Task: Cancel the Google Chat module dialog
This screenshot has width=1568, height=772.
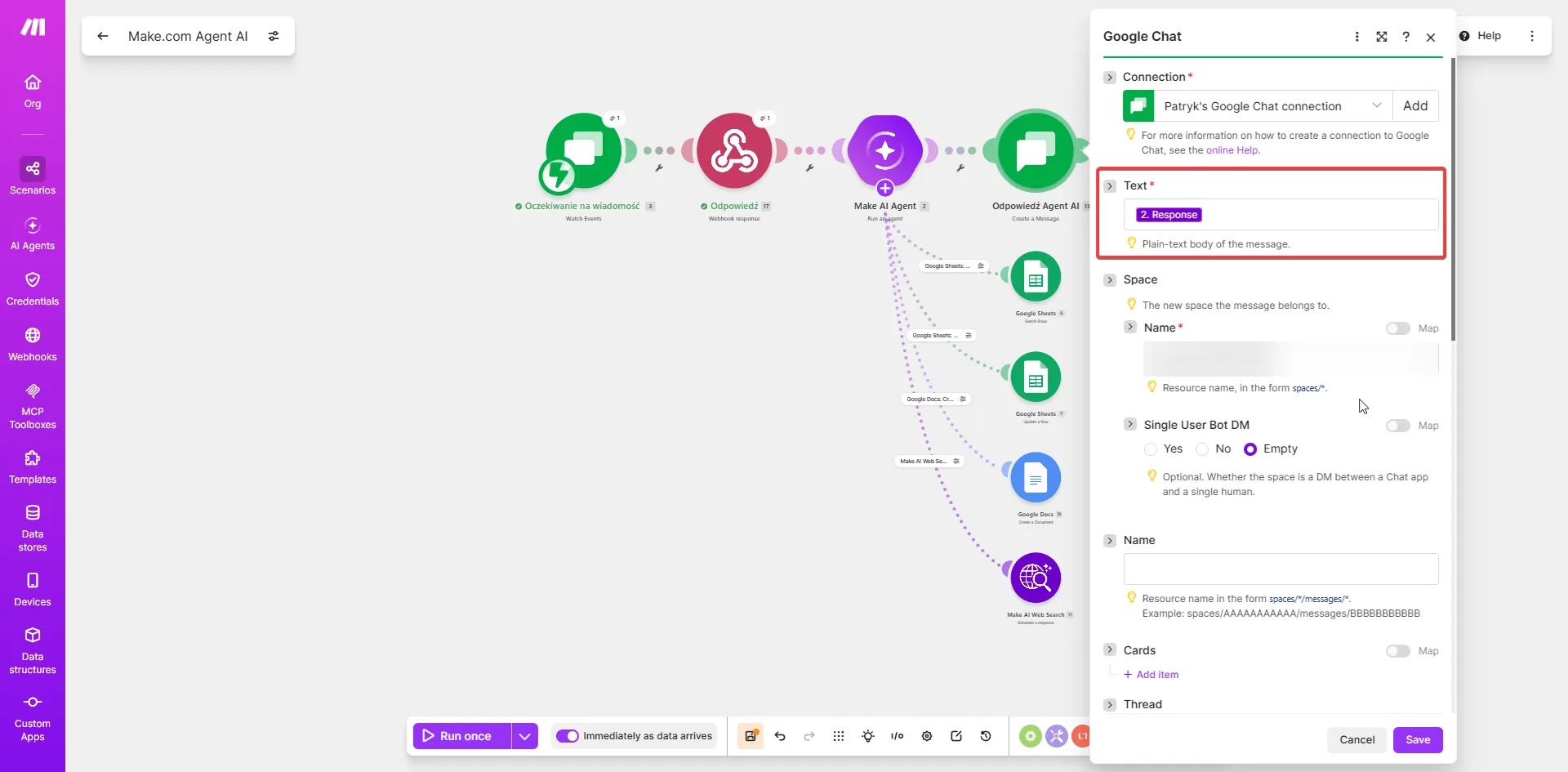Action: (x=1357, y=740)
